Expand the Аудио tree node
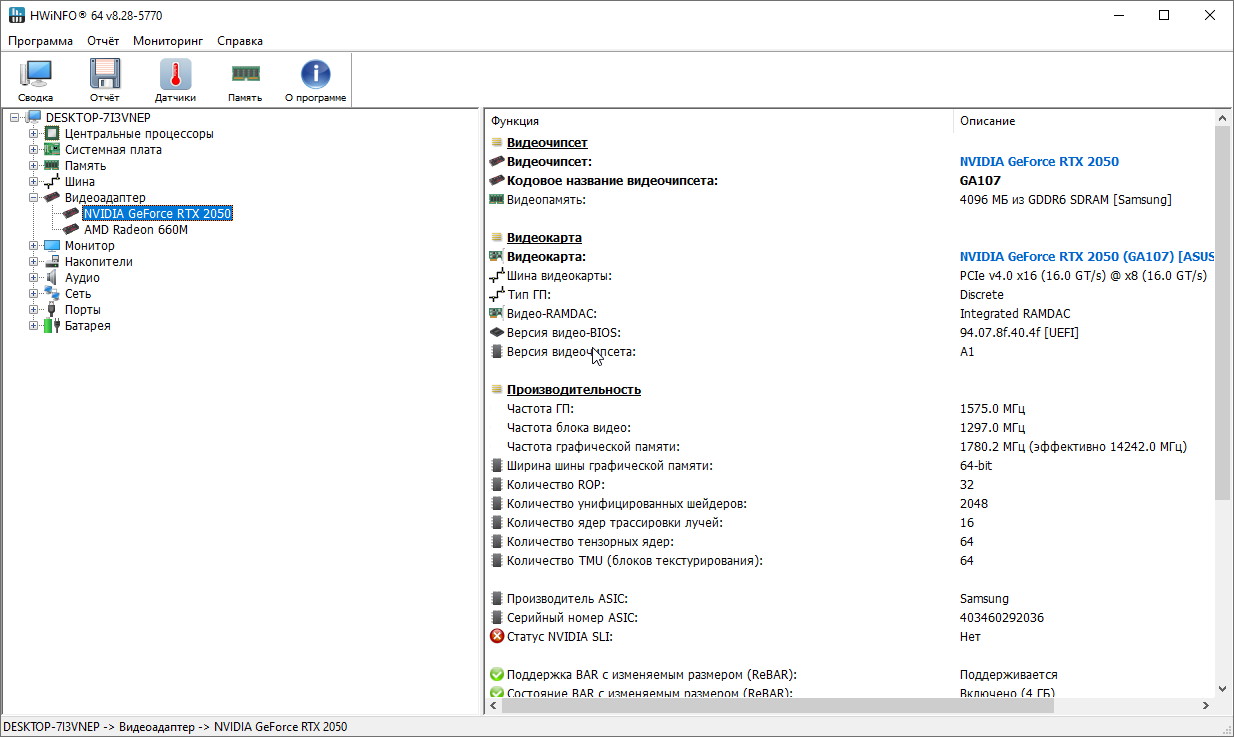Viewport: 1234px width, 737px height. point(33,278)
